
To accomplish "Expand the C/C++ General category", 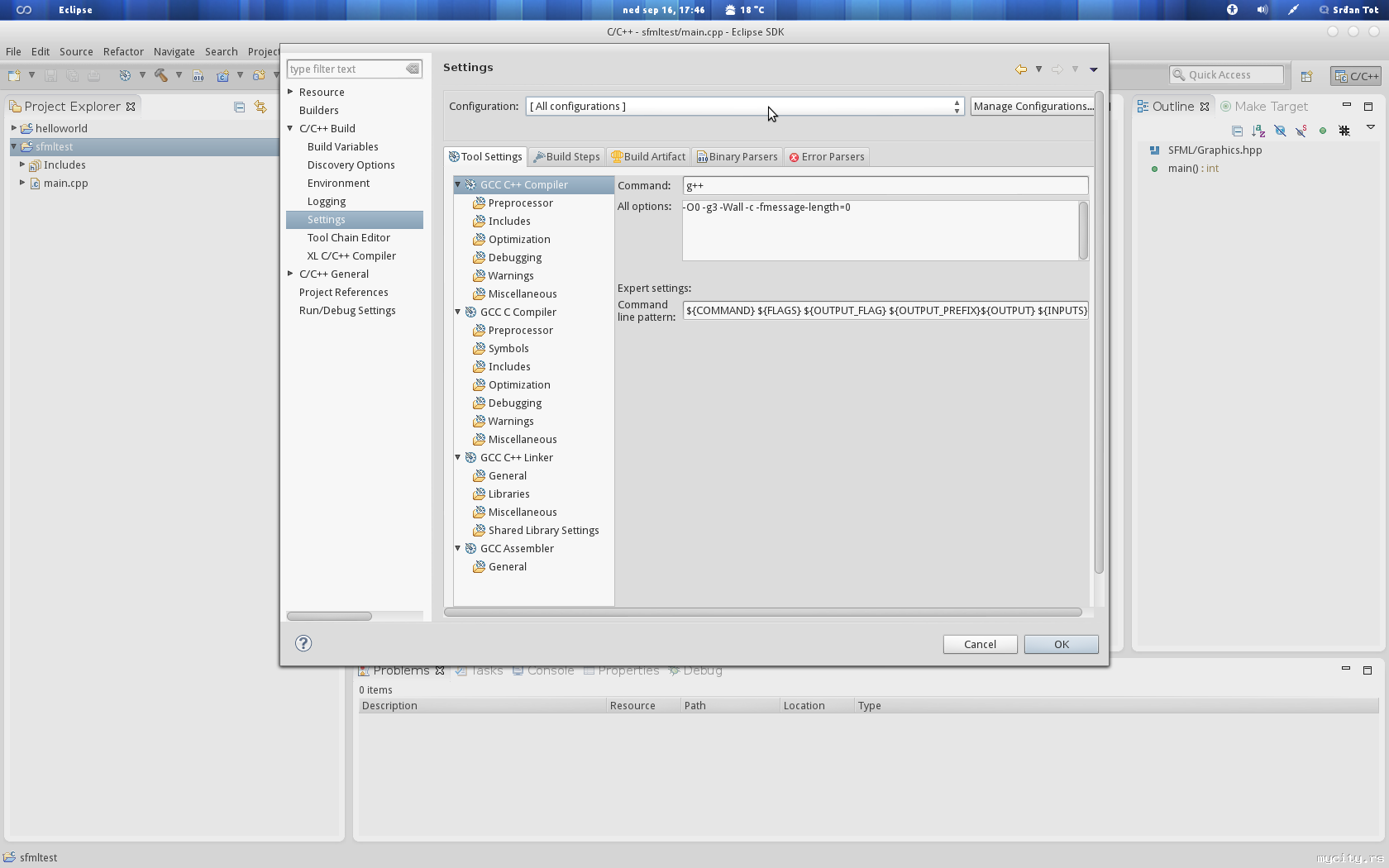I will (290, 274).
